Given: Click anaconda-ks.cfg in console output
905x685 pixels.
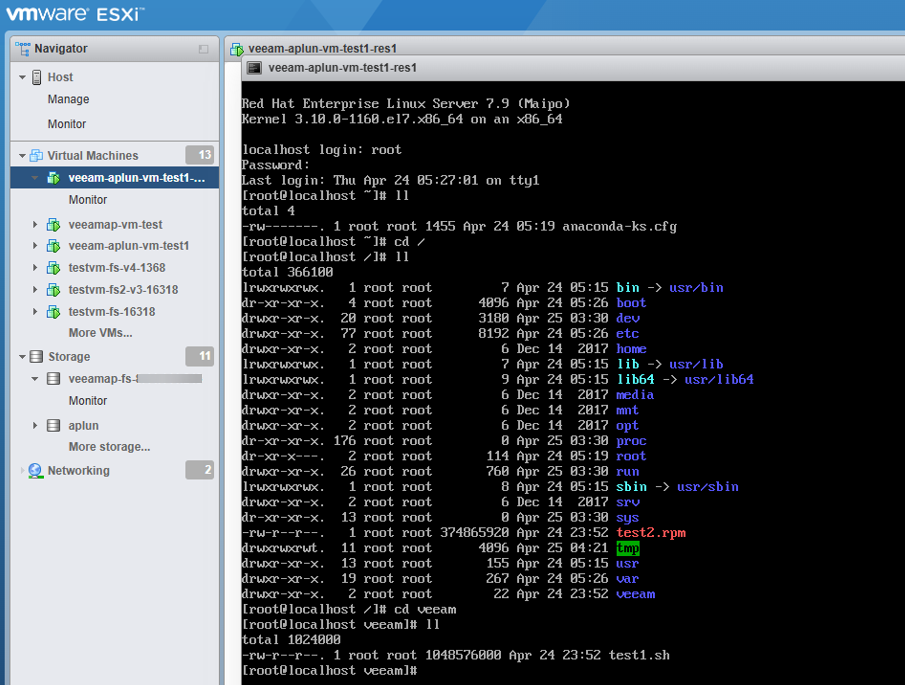Looking at the screenshot, I should click(x=619, y=226).
